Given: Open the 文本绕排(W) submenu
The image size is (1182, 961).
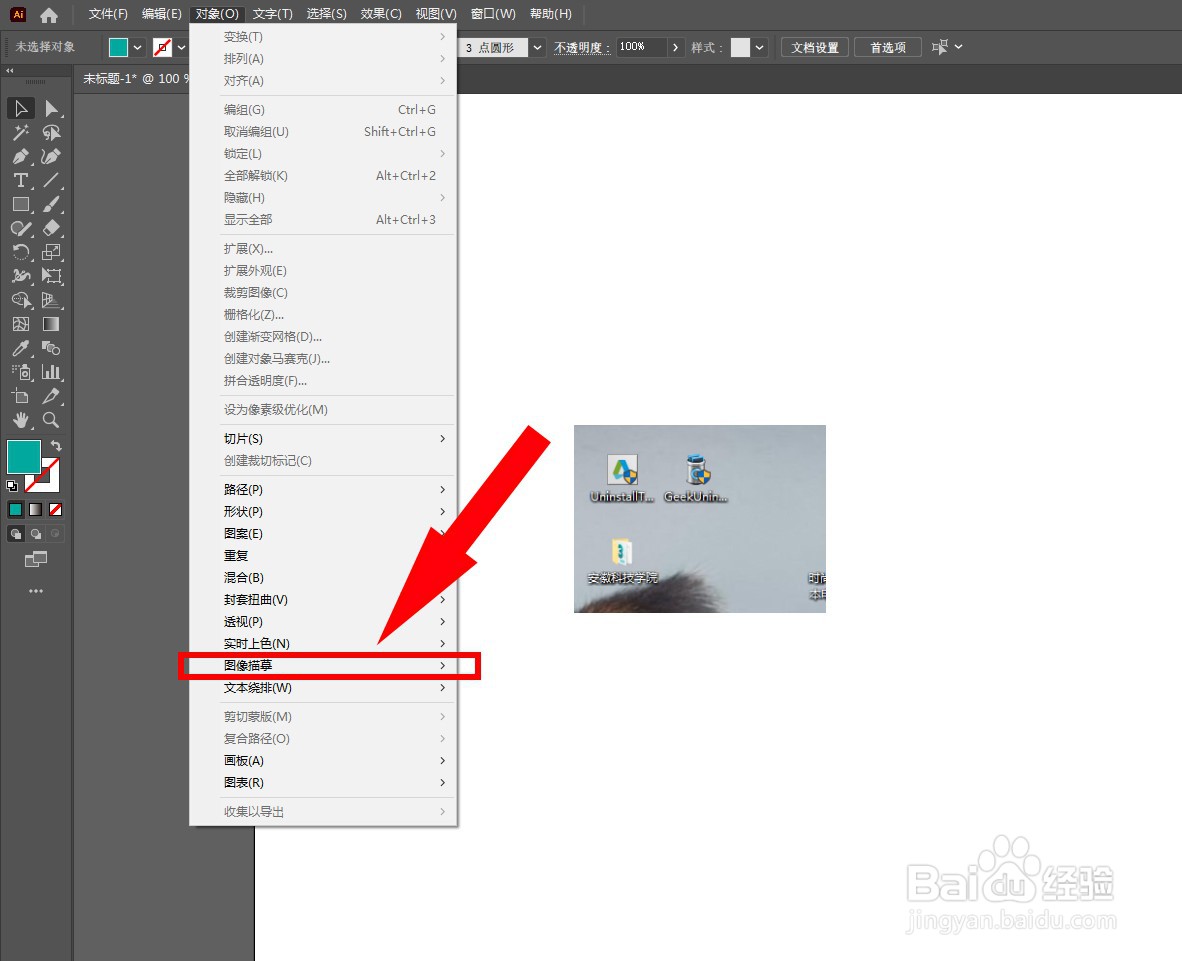Looking at the screenshot, I should coord(323,688).
